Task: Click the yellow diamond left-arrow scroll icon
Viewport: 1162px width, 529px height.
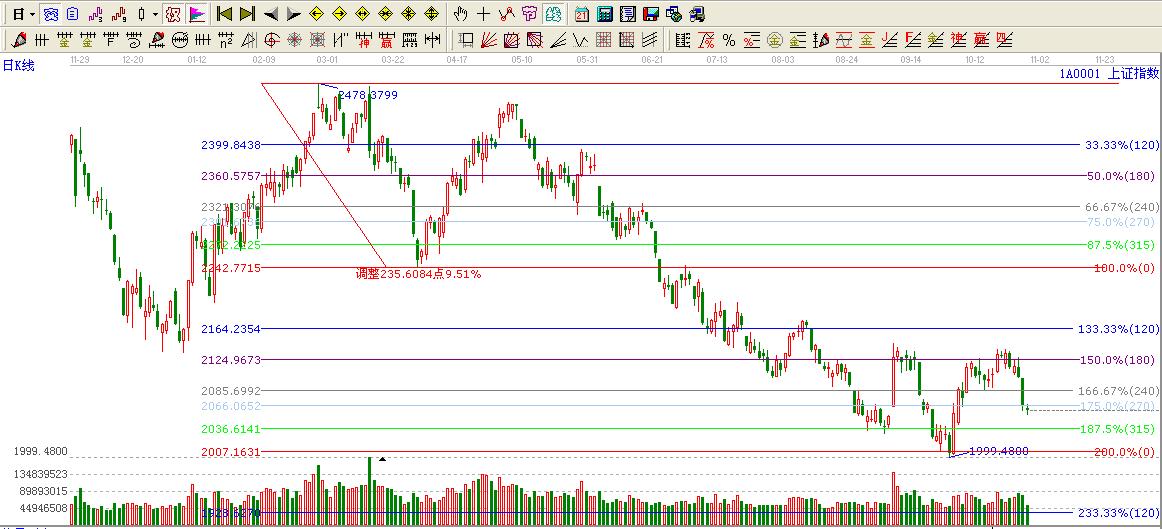Action: pyautogui.click(x=316, y=14)
